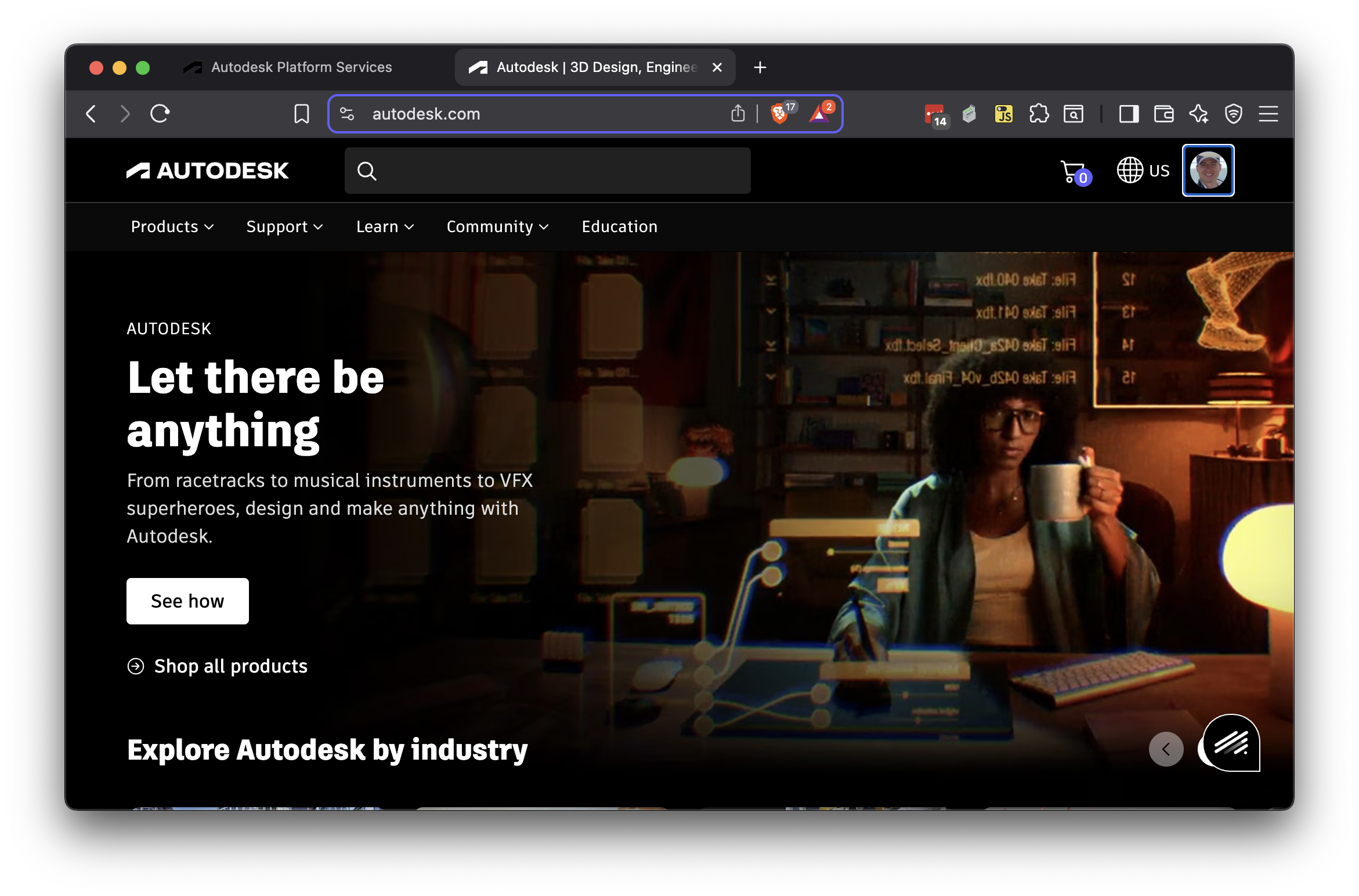
Task: Open Brave Rewards with the BAT triangle icon
Action: coord(819,113)
